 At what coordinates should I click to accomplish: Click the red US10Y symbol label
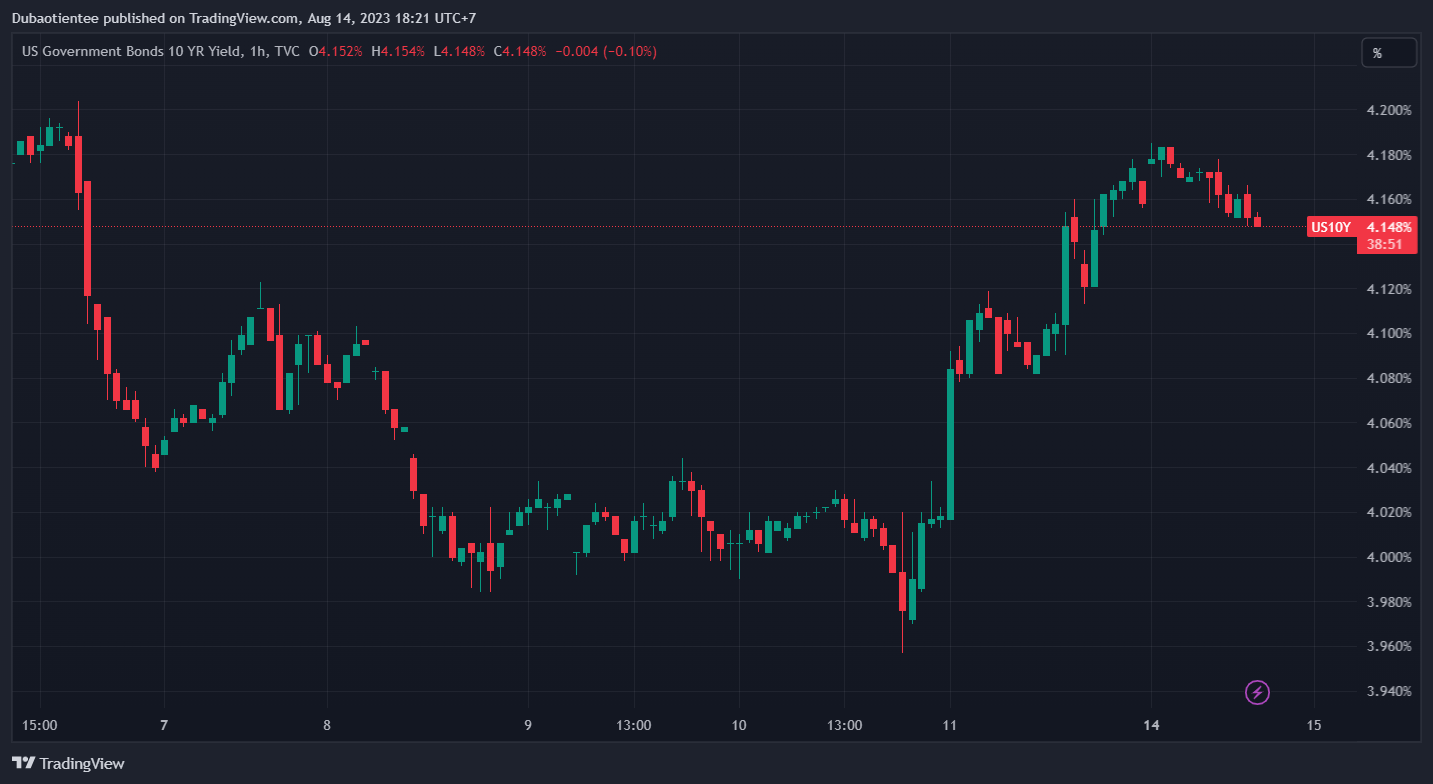1331,227
